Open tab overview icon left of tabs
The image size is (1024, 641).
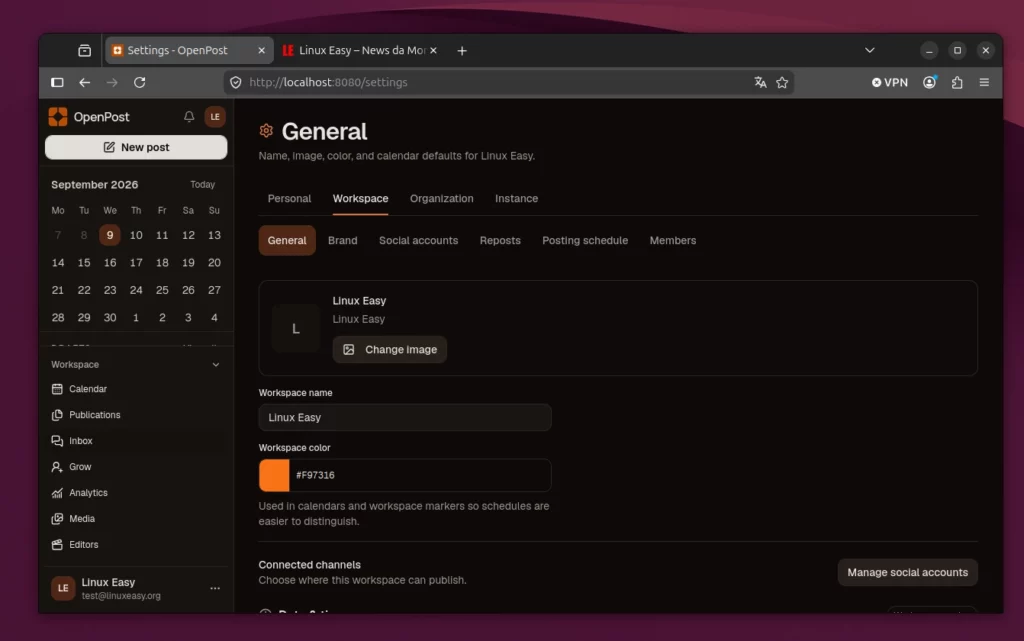(84, 50)
